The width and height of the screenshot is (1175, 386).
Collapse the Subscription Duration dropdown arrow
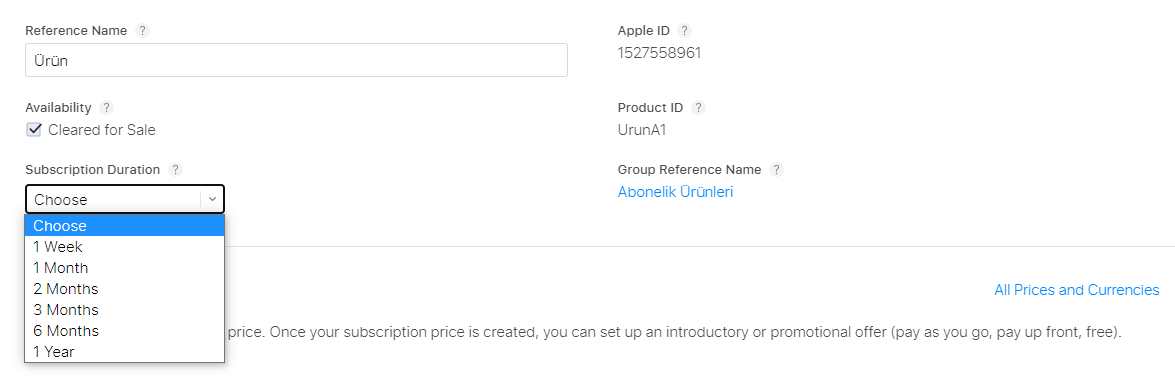(212, 199)
